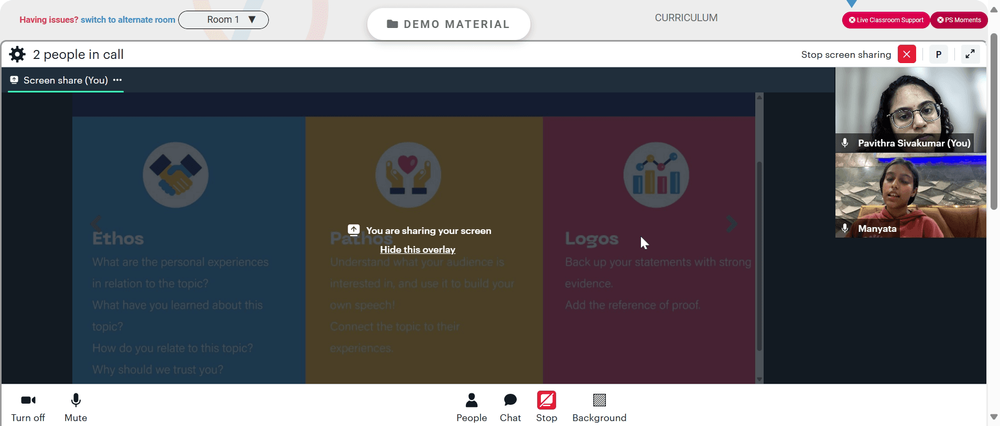1000x426 pixels.
Task: Click the switch to alternate room link
Action: click(128, 20)
